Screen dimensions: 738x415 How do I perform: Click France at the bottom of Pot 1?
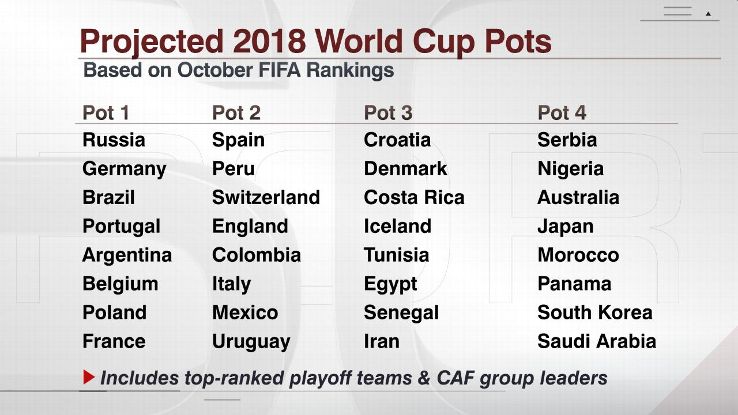[x=112, y=341]
